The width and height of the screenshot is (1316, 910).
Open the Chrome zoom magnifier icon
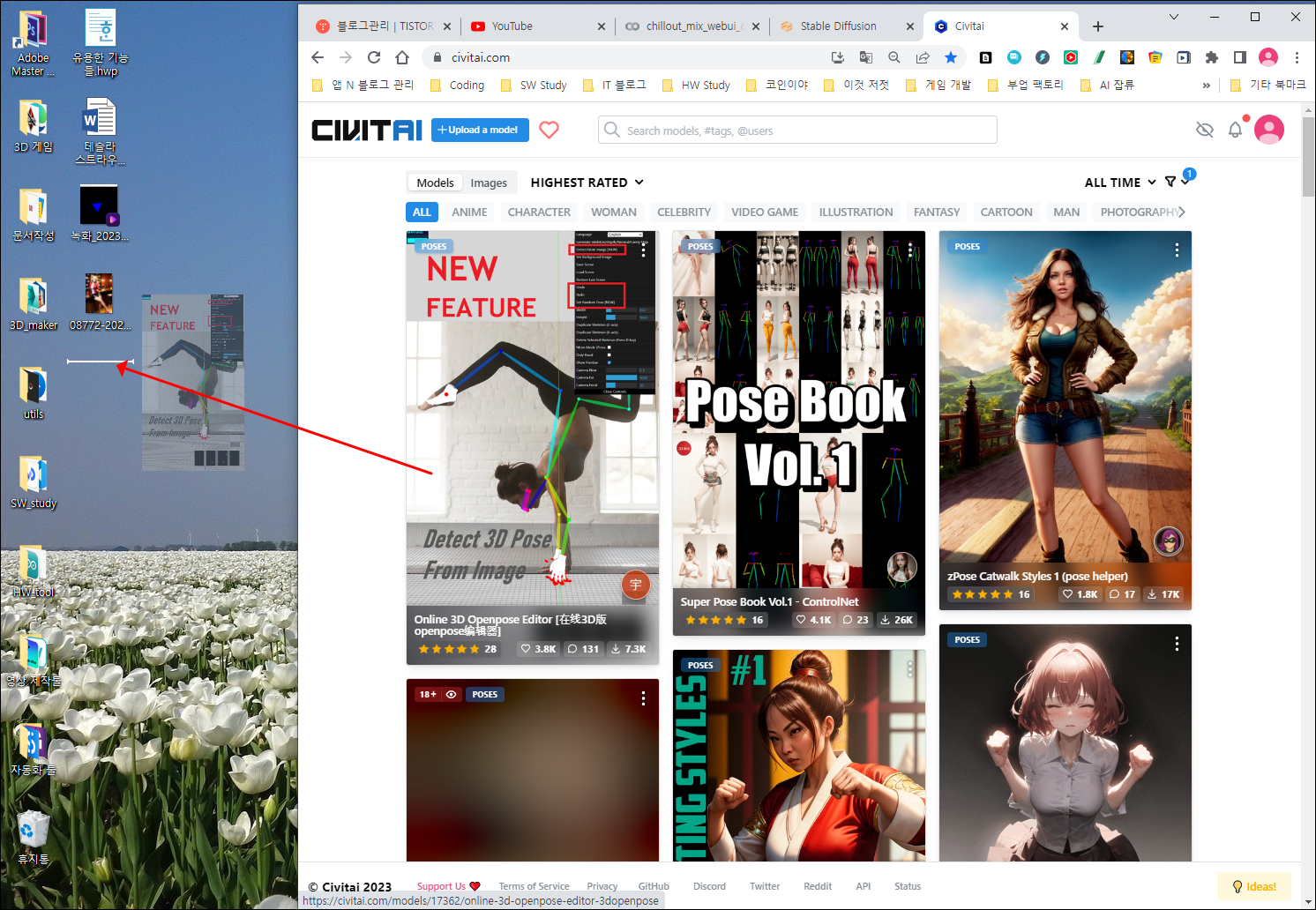coord(894,57)
